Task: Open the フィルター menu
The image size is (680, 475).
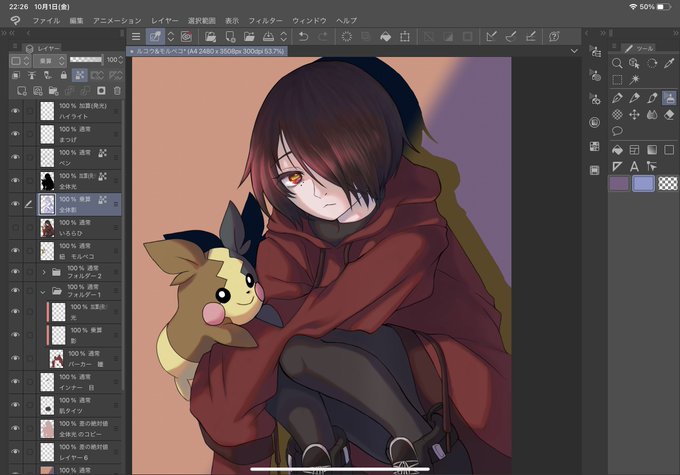Action: point(265,20)
